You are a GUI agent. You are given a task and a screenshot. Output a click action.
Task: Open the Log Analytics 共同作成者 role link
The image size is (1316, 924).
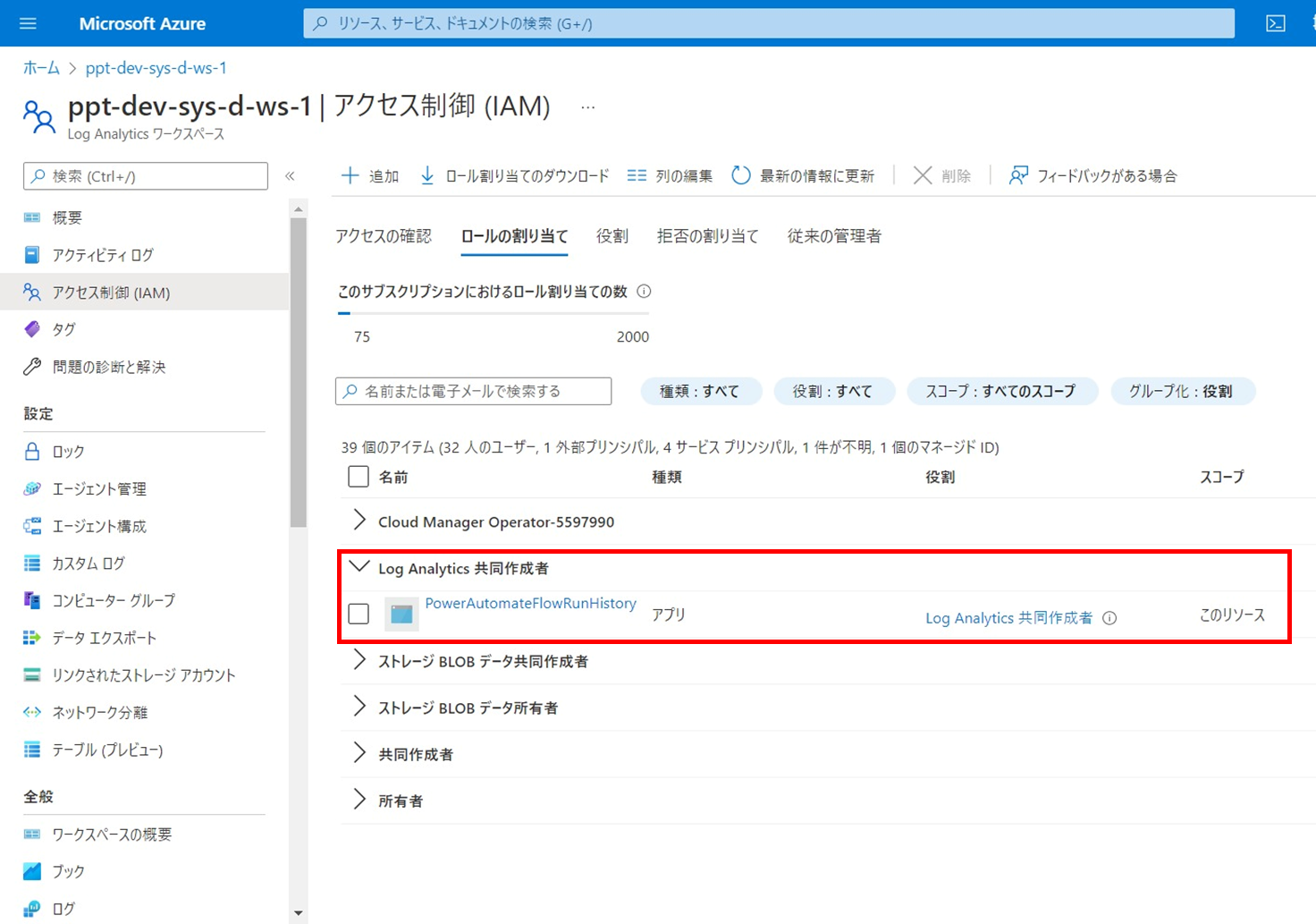click(x=1008, y=618)
